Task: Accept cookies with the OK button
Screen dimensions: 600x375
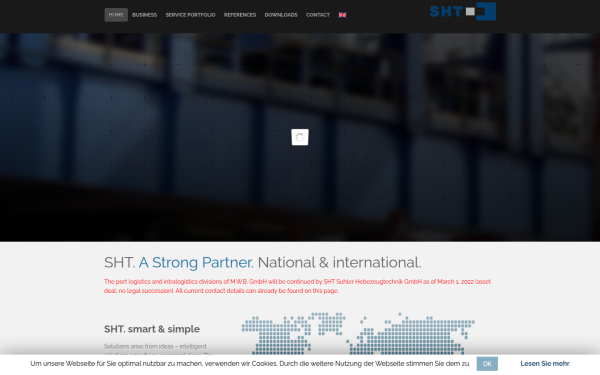Action: tap(487, 364)
